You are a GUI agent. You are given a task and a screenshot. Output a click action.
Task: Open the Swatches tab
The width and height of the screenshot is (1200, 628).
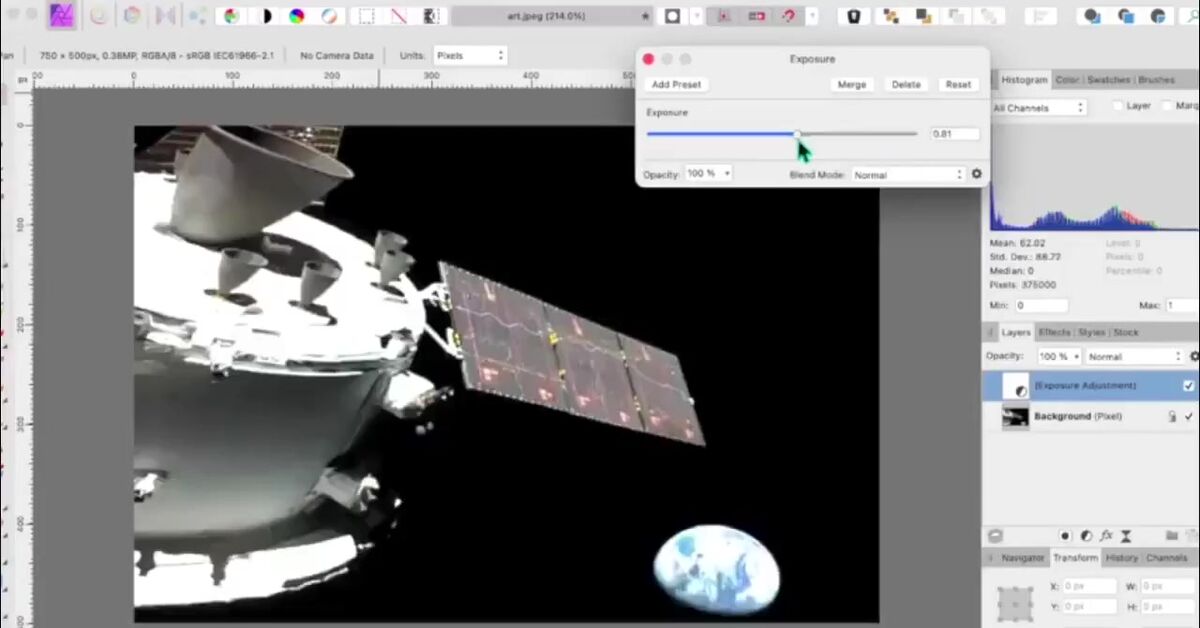[x=1108, y=80]
